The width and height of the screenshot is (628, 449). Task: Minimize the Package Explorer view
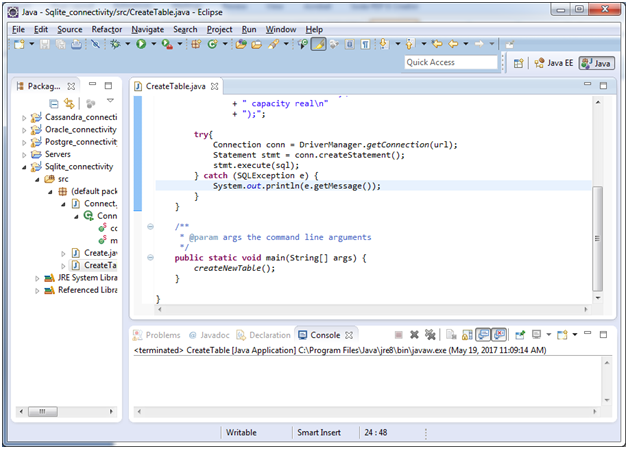tap(92, 86)
